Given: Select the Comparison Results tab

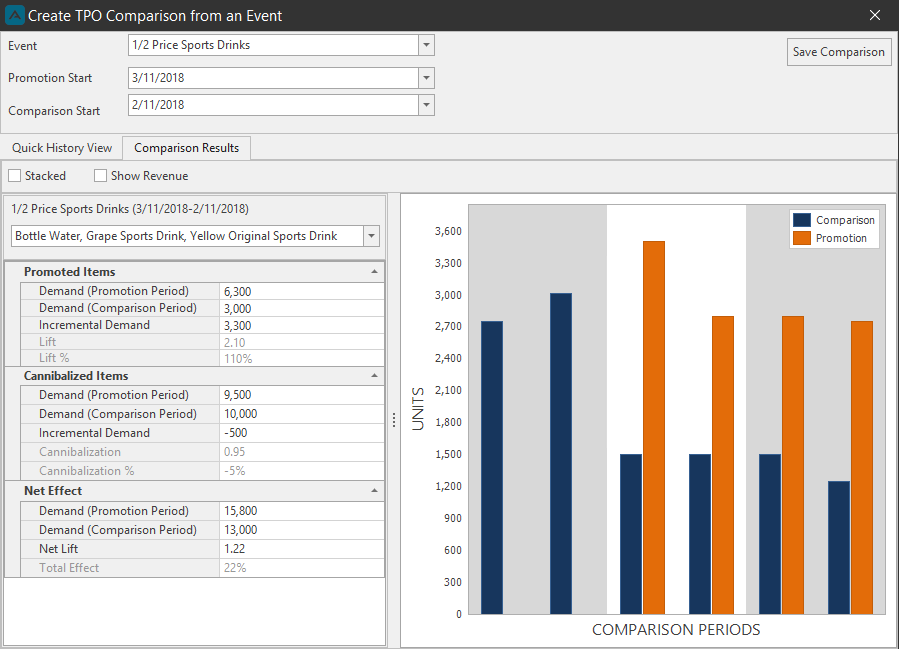Looking at the screenshot, I should (x=186, y=148).
